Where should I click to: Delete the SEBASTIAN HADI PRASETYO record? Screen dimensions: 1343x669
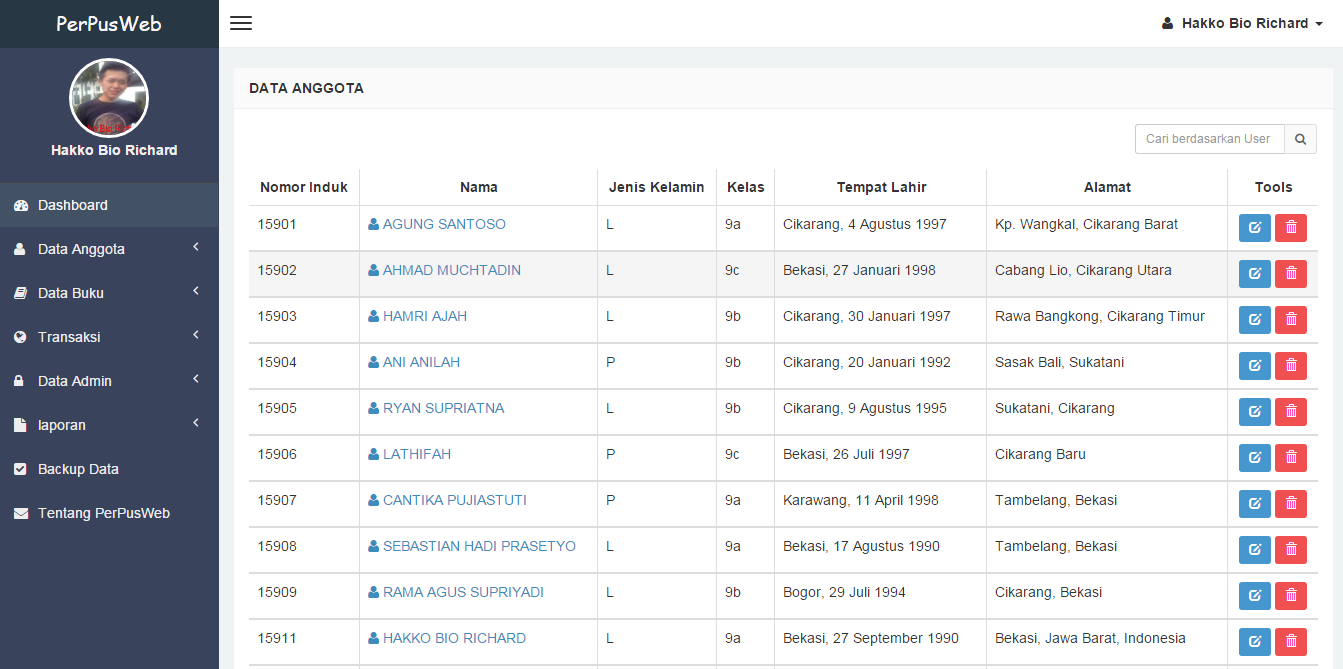(x=1291, y=550)
